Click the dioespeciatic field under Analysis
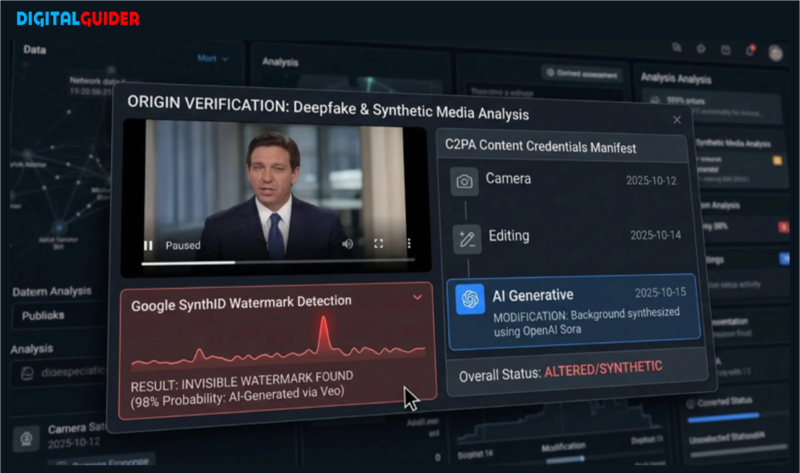The image size is (800, 473). click(x=58, y=373)
